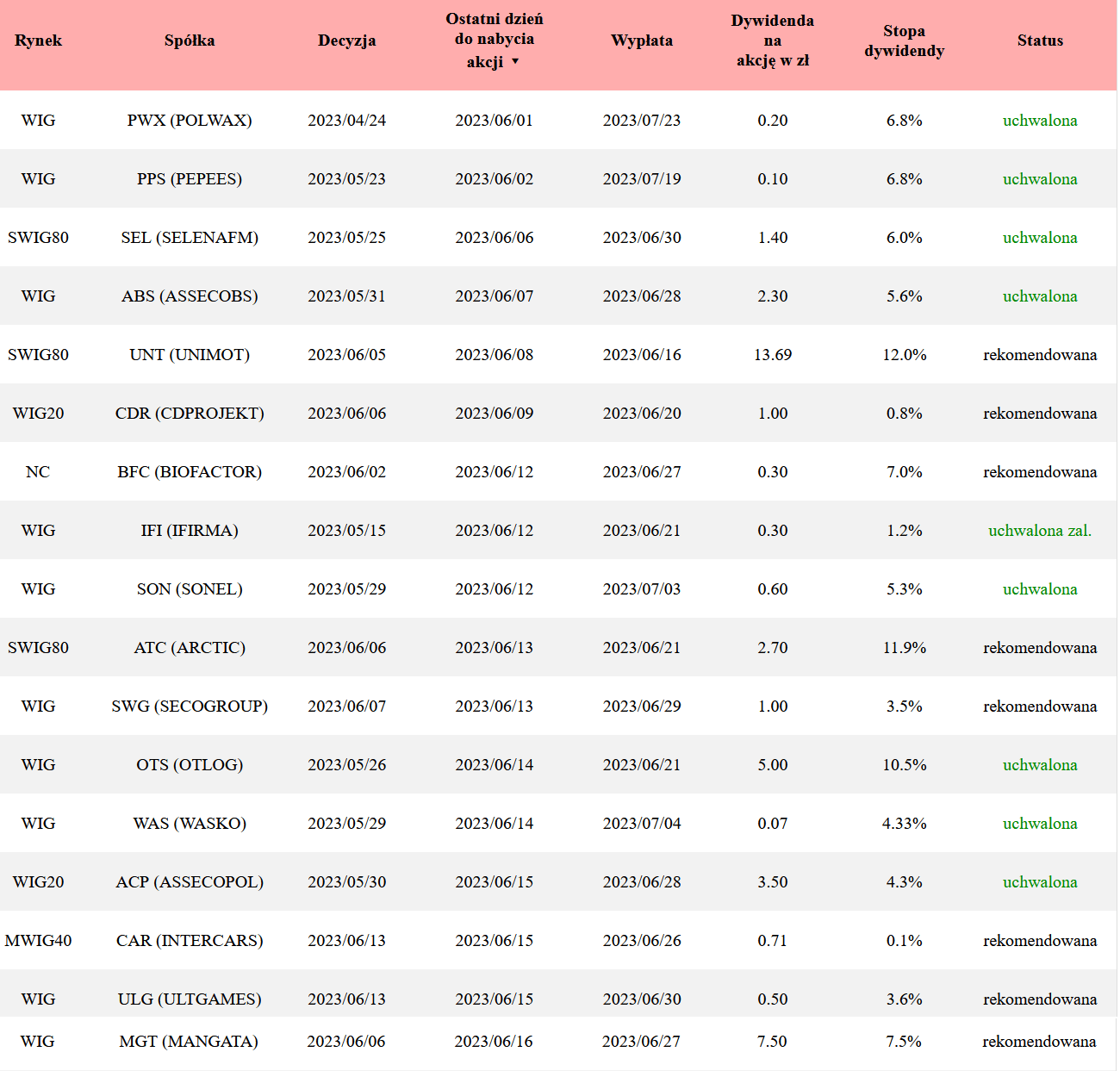This screenshot has height=1077, width=1120.
Task: Open ACP (ASSECOPOL) company row
Action: pos(190,882)
